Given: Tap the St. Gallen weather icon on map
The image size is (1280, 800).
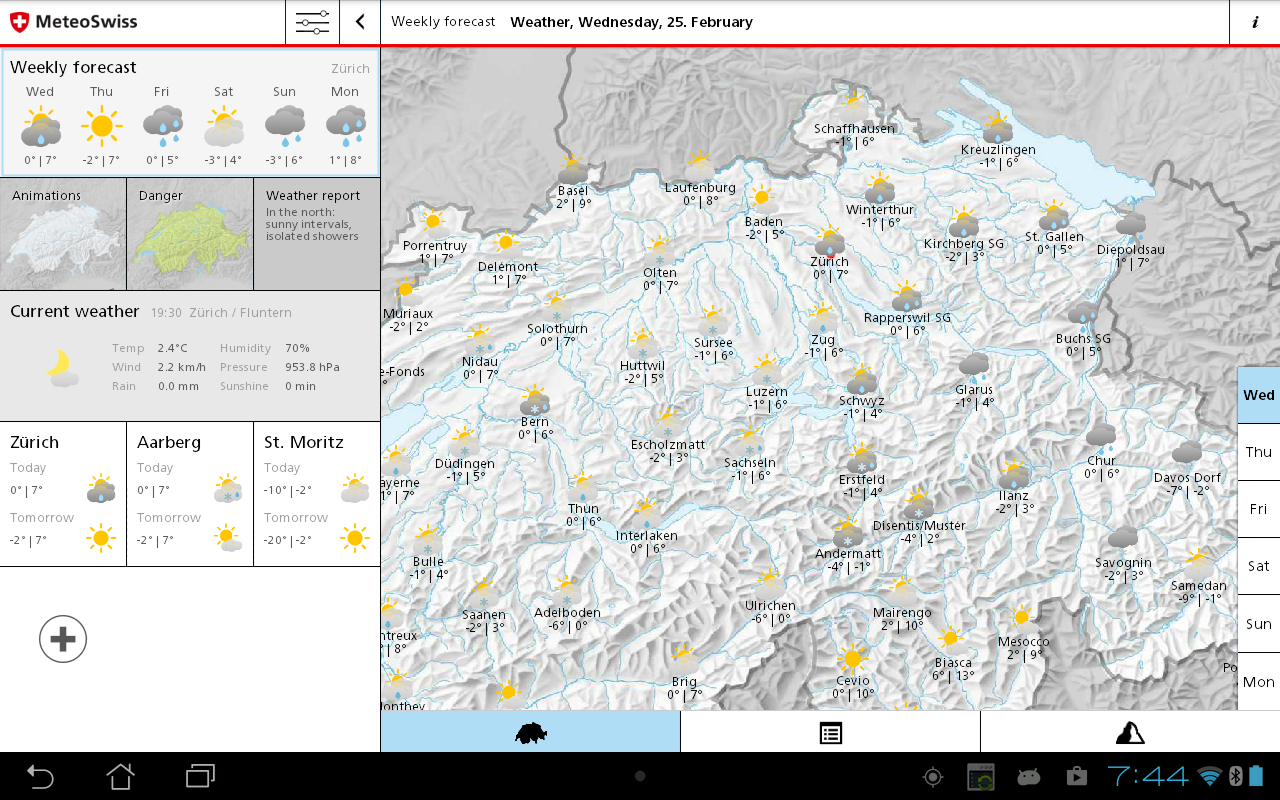Looking at the screenshot, I should tap(1054, 217).
